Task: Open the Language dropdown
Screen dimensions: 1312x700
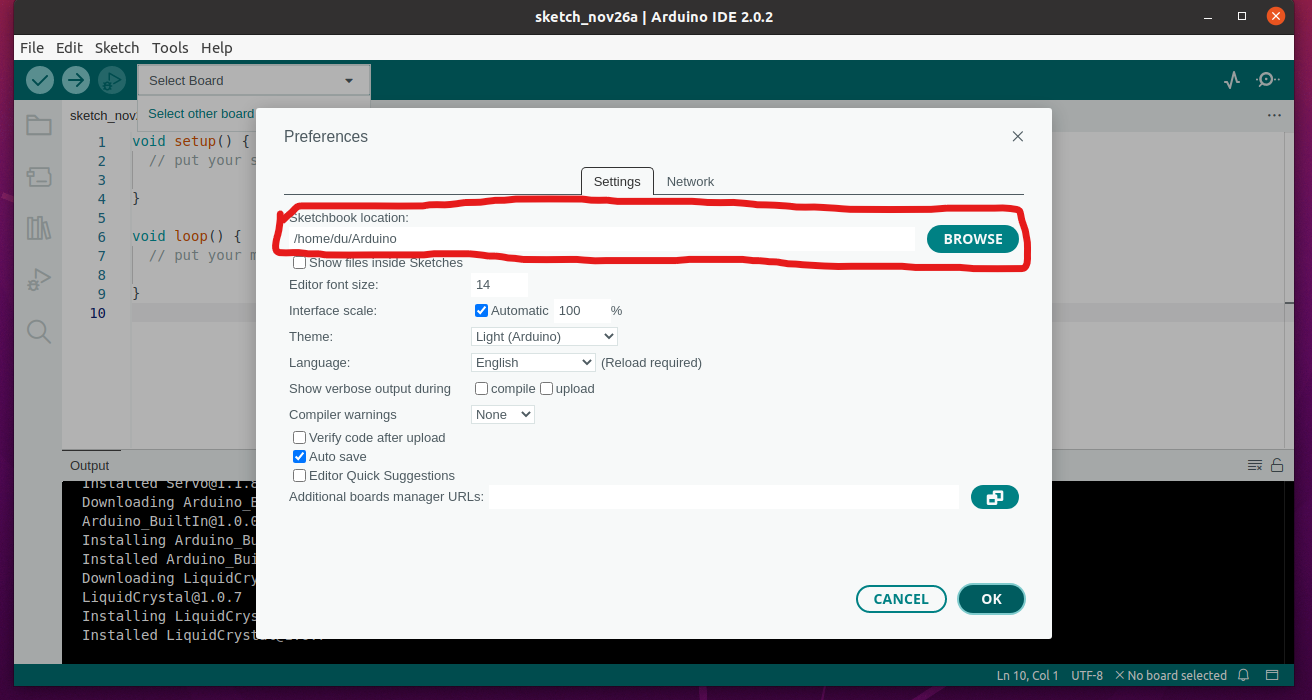Action: 533,363
